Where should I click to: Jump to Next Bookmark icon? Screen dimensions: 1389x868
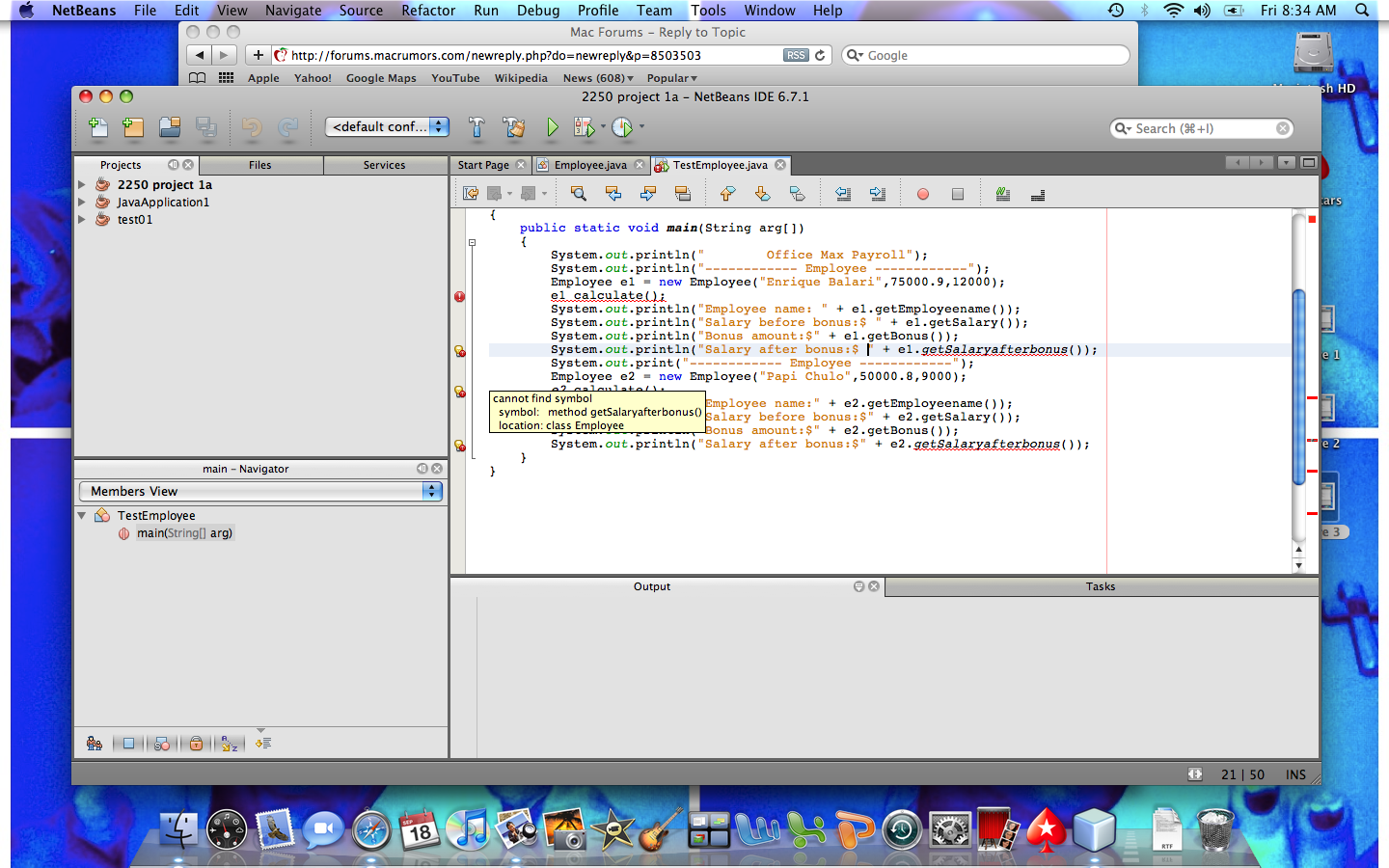762,194
